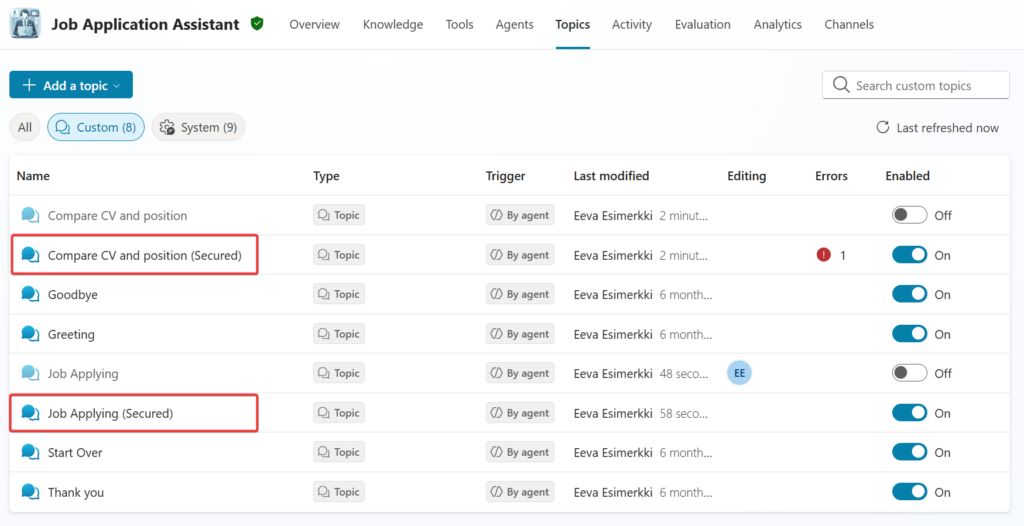
Task: Open Compare CV and position (Secured) topic
Action: tap(144, 255)
